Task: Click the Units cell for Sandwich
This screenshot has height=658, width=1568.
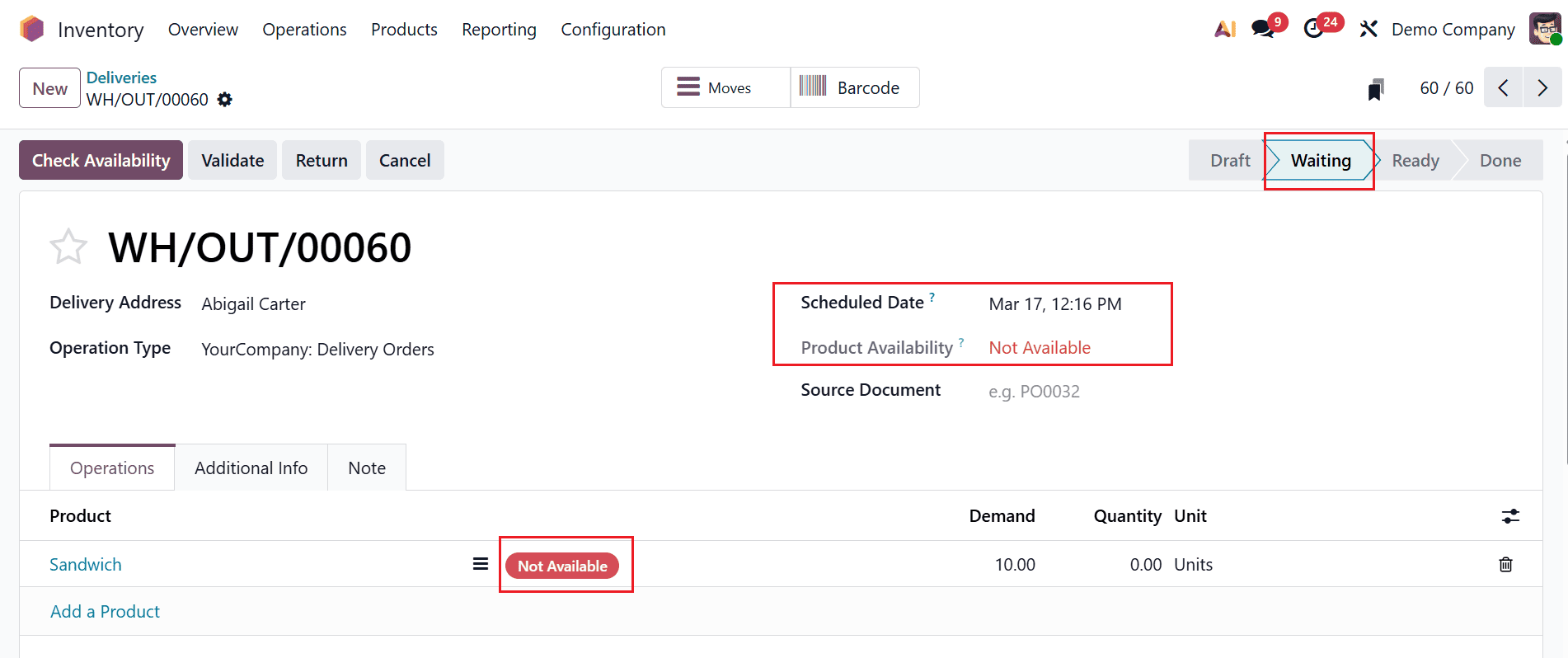Action: coord(1193,565)
